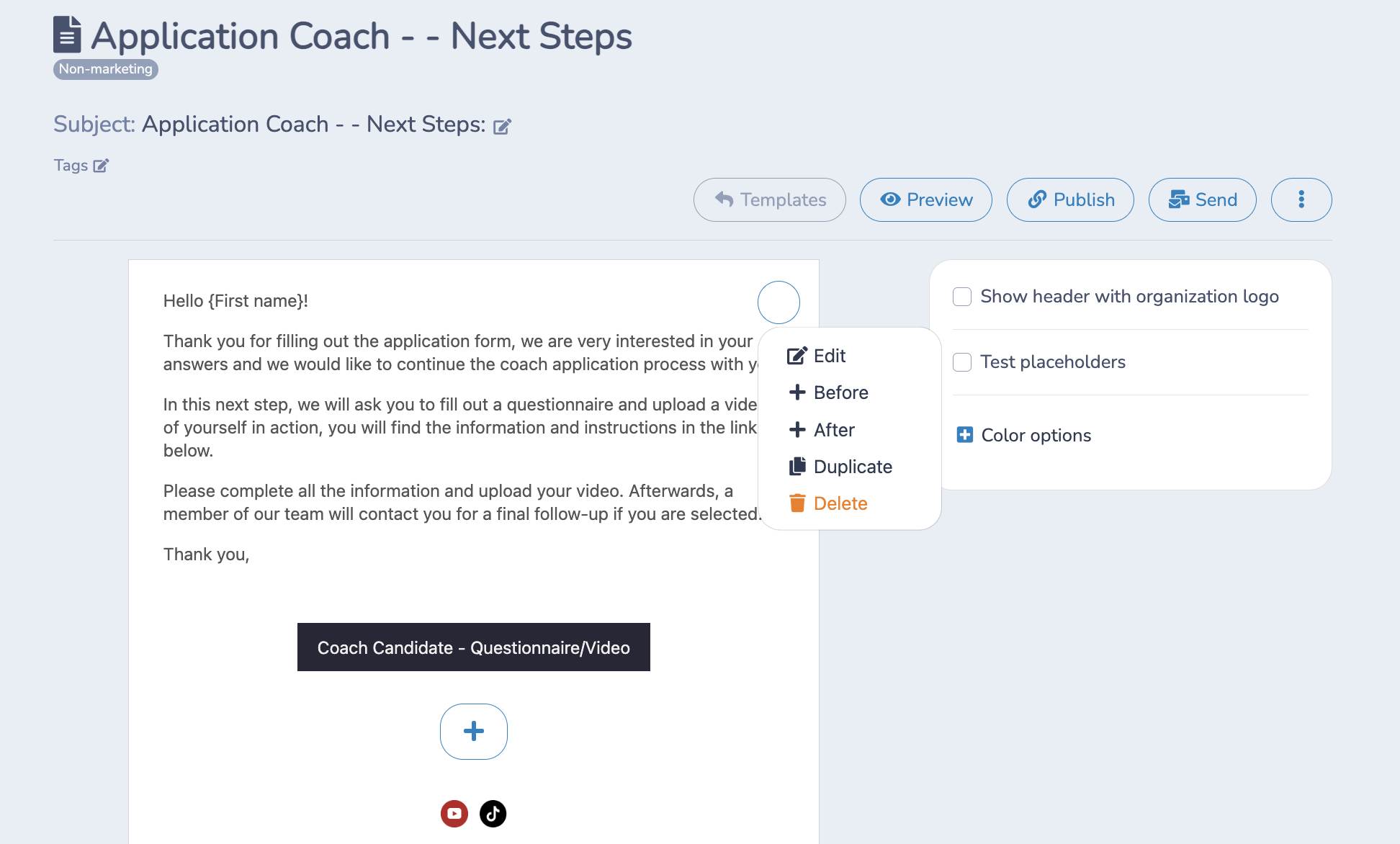Image resolution: width=1400 pixels, height=844 pixels.
Task: Open the three-dot overflow menu
Action: pos(1301,199)
